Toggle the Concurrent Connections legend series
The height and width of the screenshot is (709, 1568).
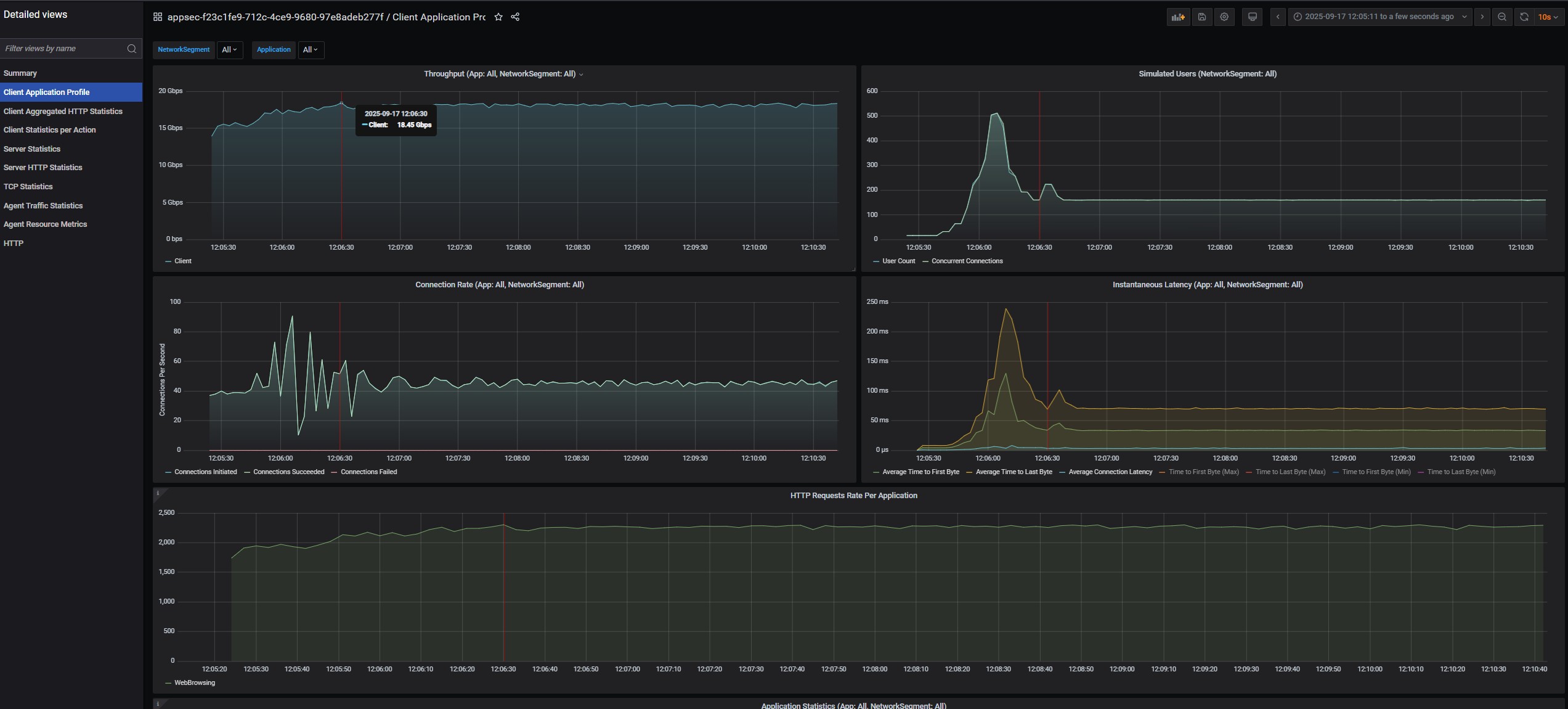click(967, 261)
